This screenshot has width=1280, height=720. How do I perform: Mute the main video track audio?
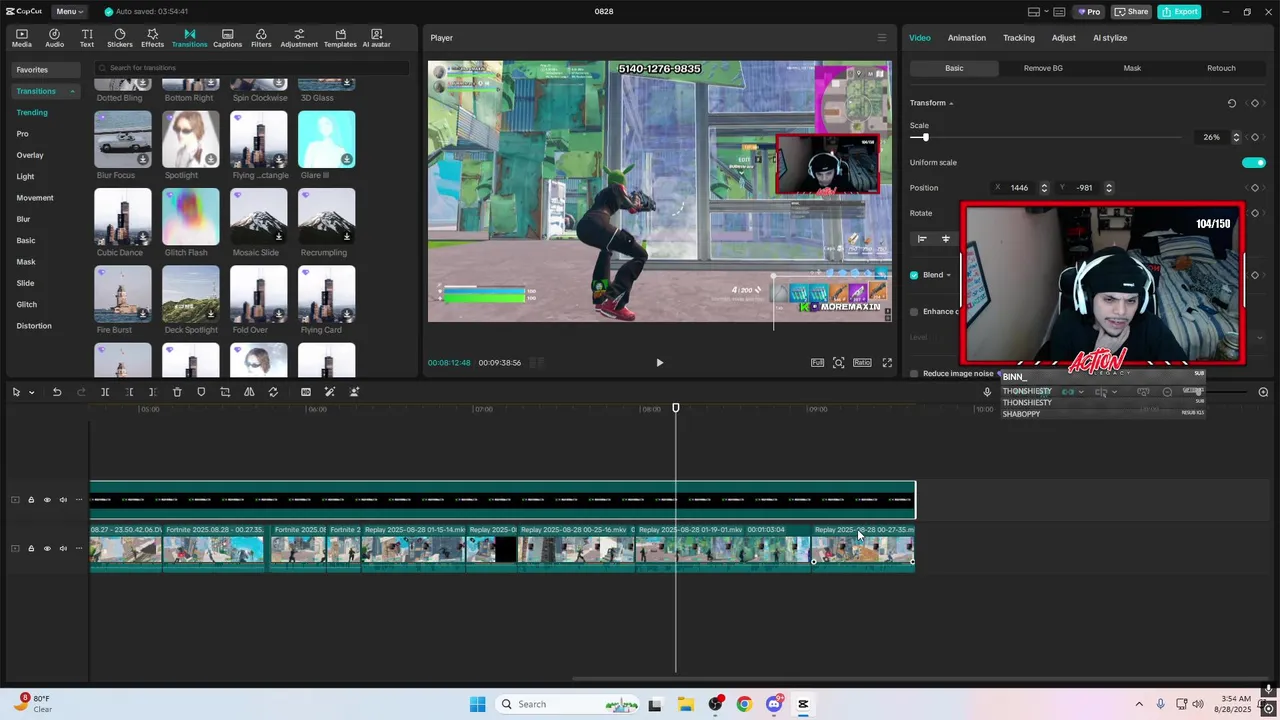pyautogui.click(x=63, y=548)
